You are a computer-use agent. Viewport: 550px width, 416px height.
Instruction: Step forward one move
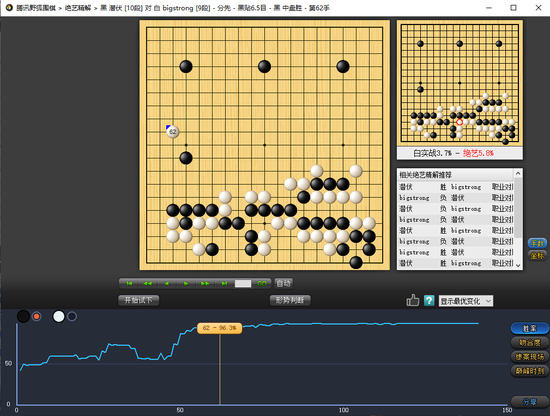[186, 283]
